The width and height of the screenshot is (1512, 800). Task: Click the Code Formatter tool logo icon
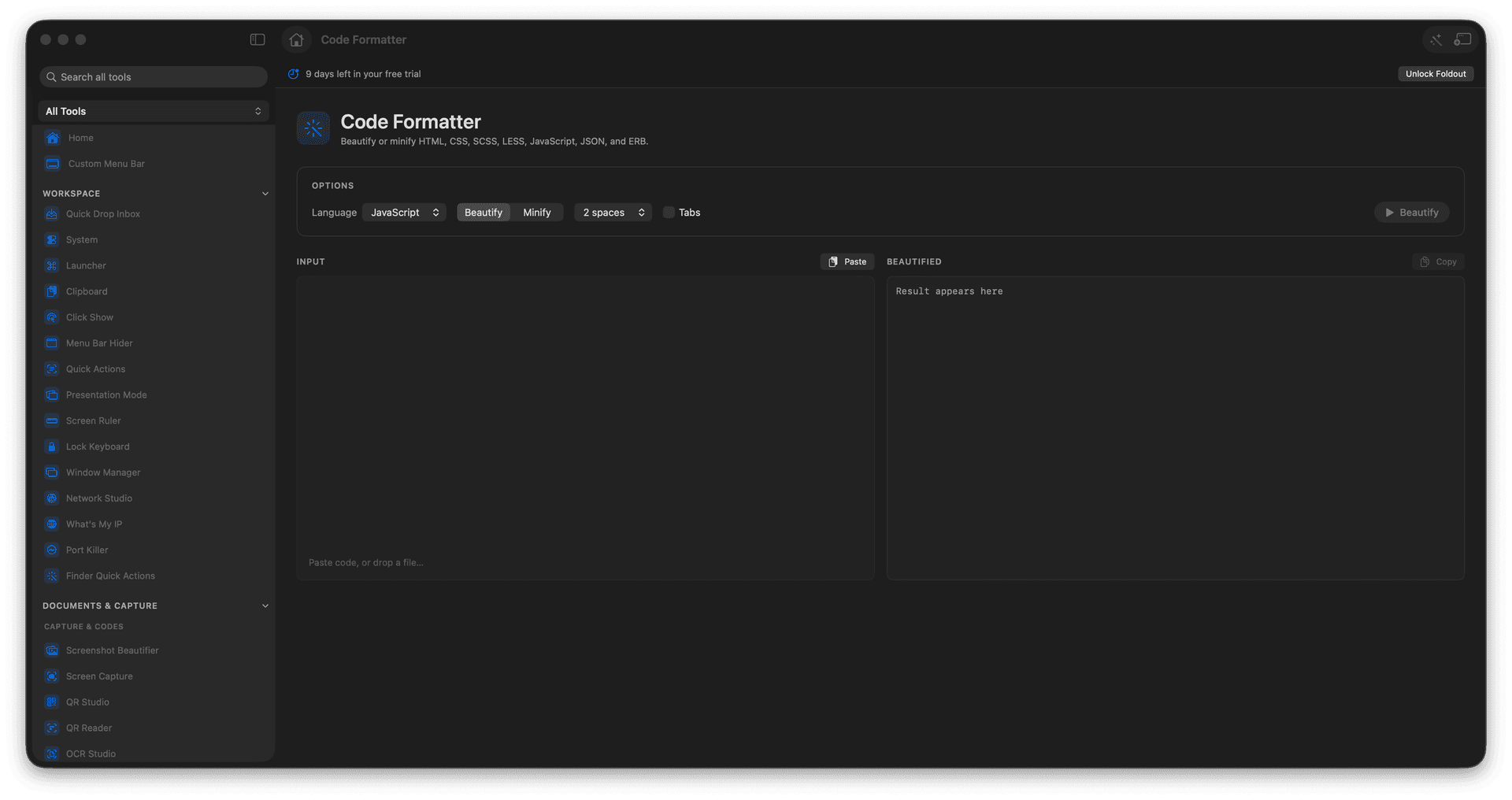tap(313, 128)
